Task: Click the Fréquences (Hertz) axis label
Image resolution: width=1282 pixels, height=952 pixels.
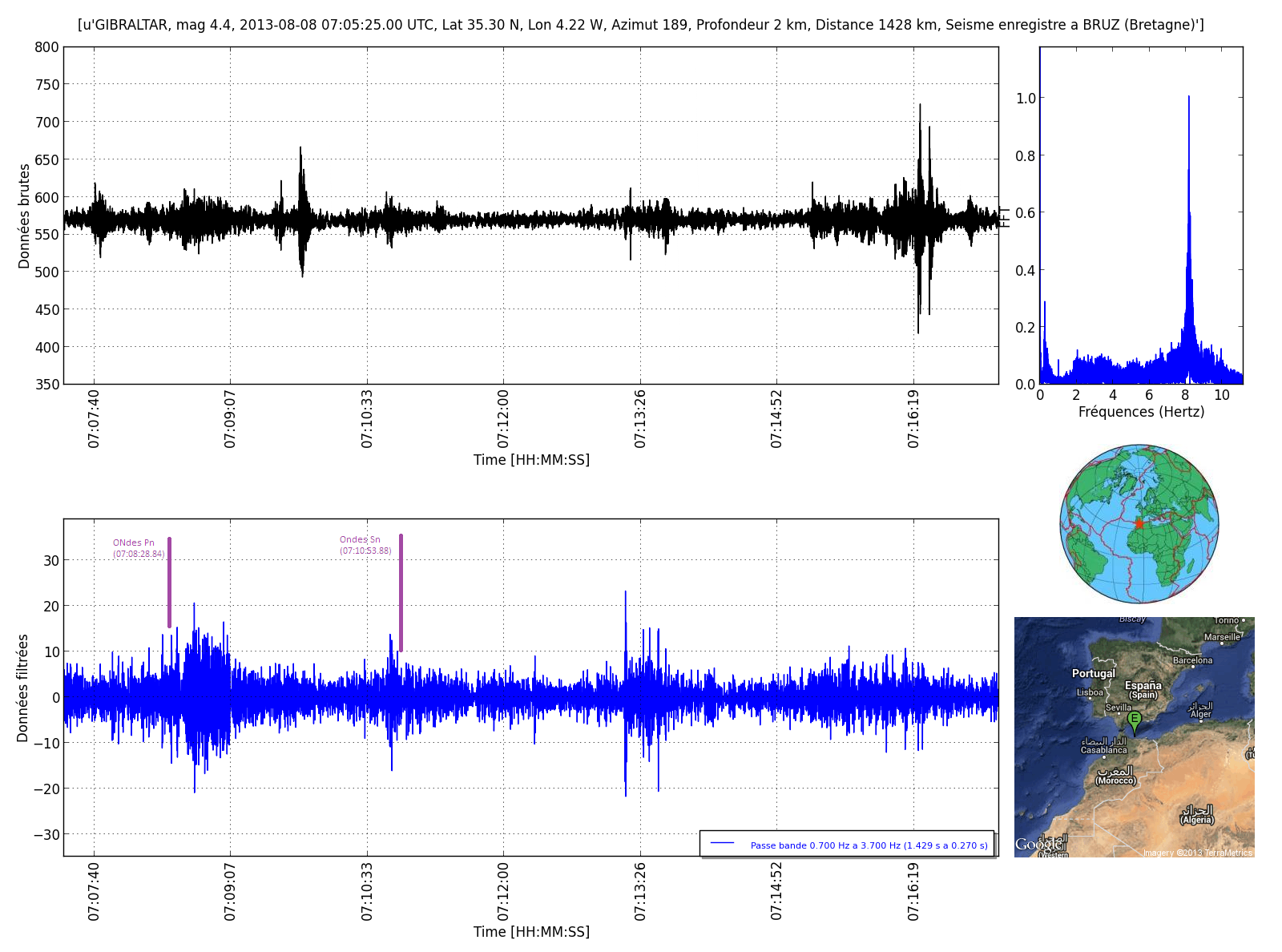Action: coord(1141,412)
